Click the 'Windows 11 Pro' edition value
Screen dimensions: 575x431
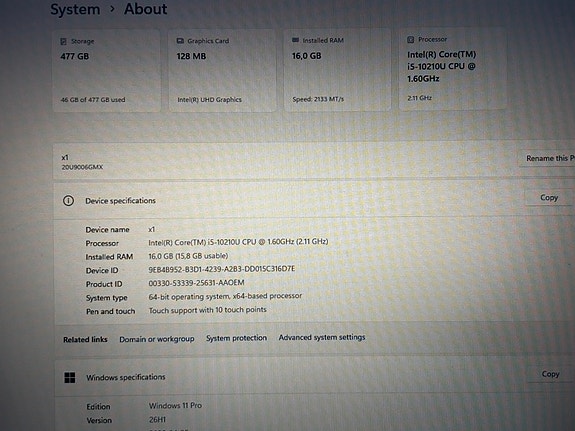(x=175, y=406)
